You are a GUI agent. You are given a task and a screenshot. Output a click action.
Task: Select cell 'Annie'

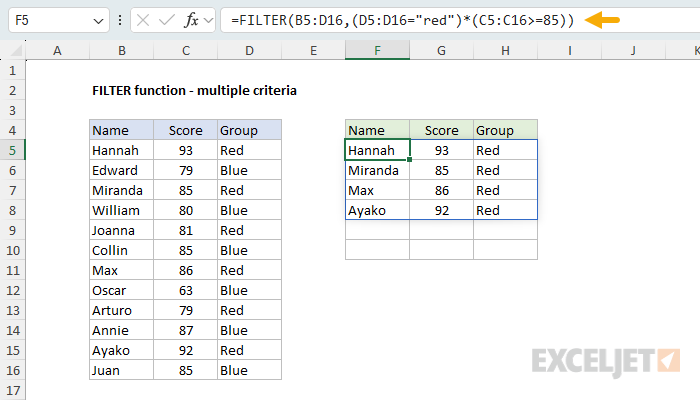click(121, 330)
